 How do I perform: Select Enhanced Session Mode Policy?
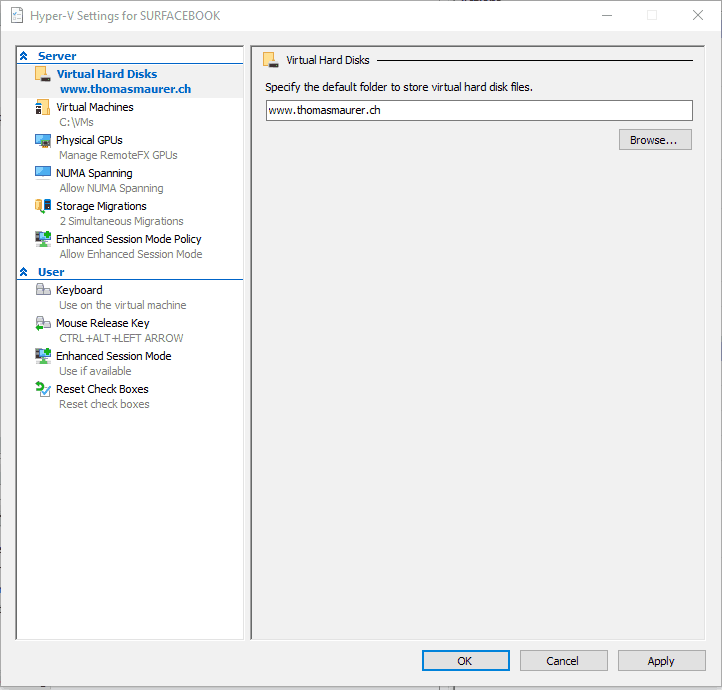click(x=128, y=239)
